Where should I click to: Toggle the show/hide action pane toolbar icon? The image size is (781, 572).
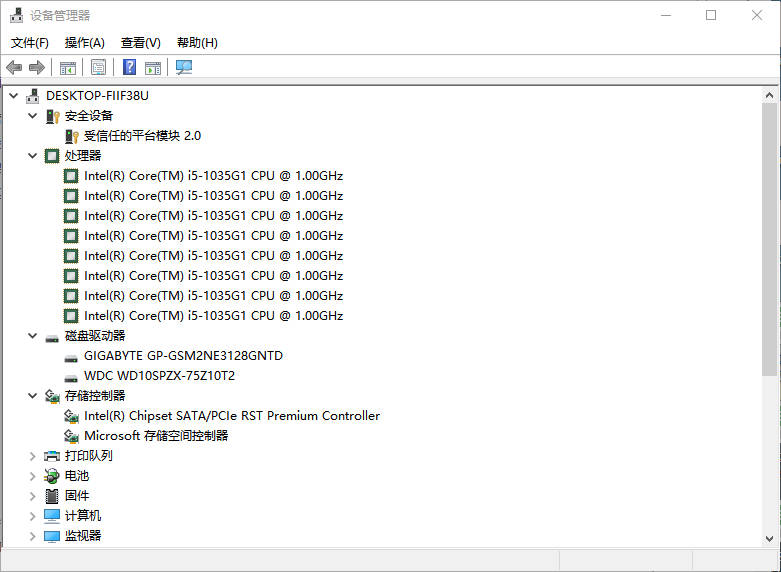[153, 67]
